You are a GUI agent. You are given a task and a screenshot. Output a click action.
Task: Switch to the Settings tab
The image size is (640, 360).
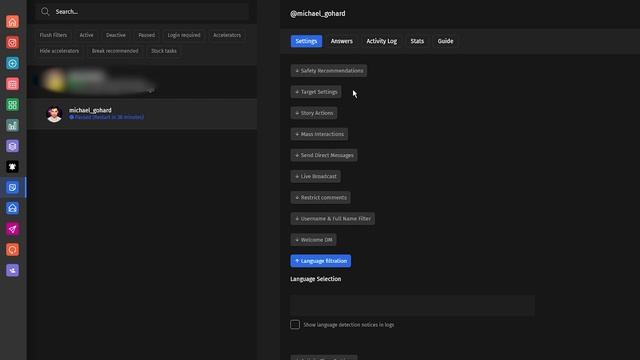click(306, 41)
